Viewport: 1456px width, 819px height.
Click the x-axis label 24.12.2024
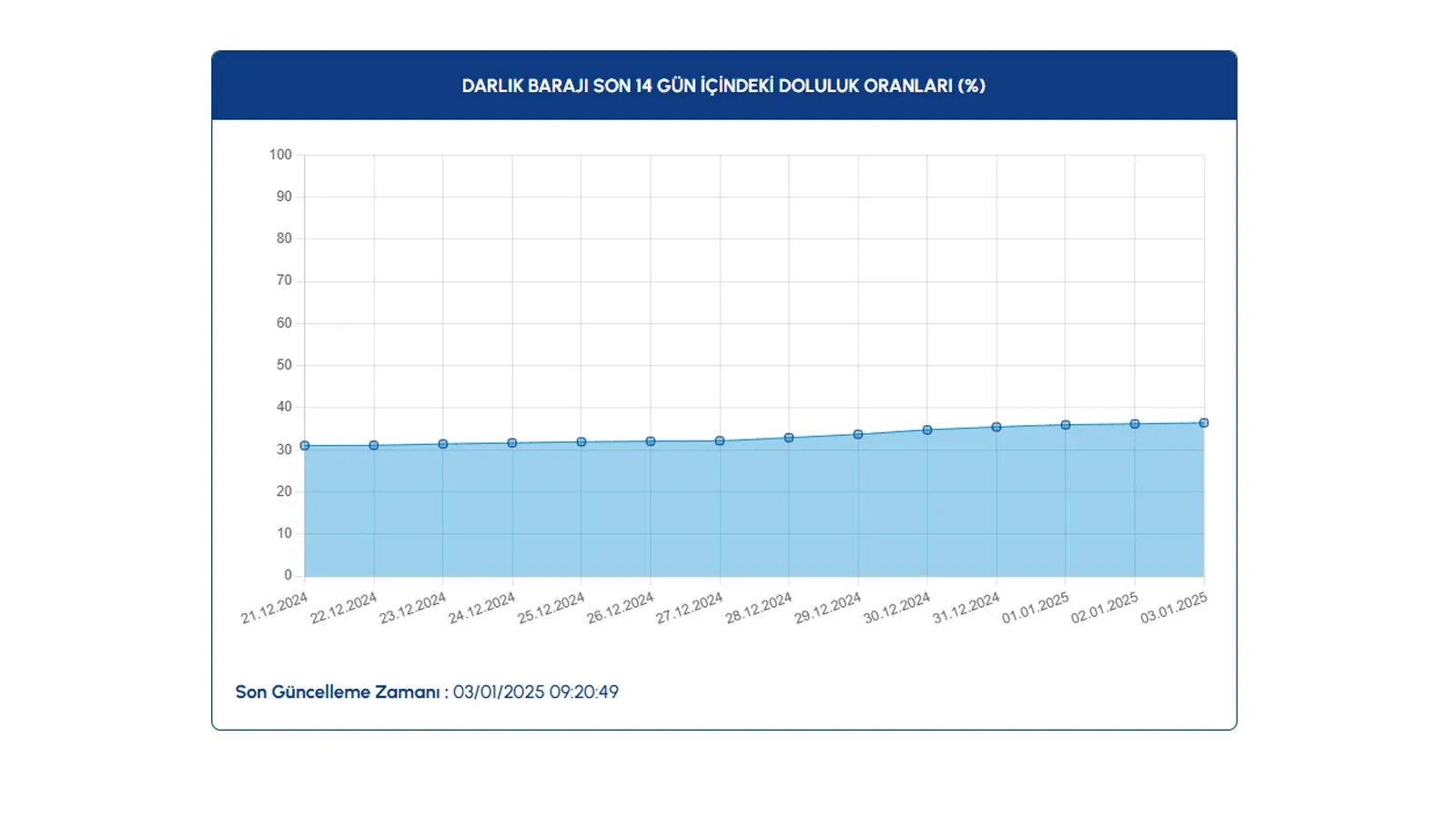tap(481, 608)
